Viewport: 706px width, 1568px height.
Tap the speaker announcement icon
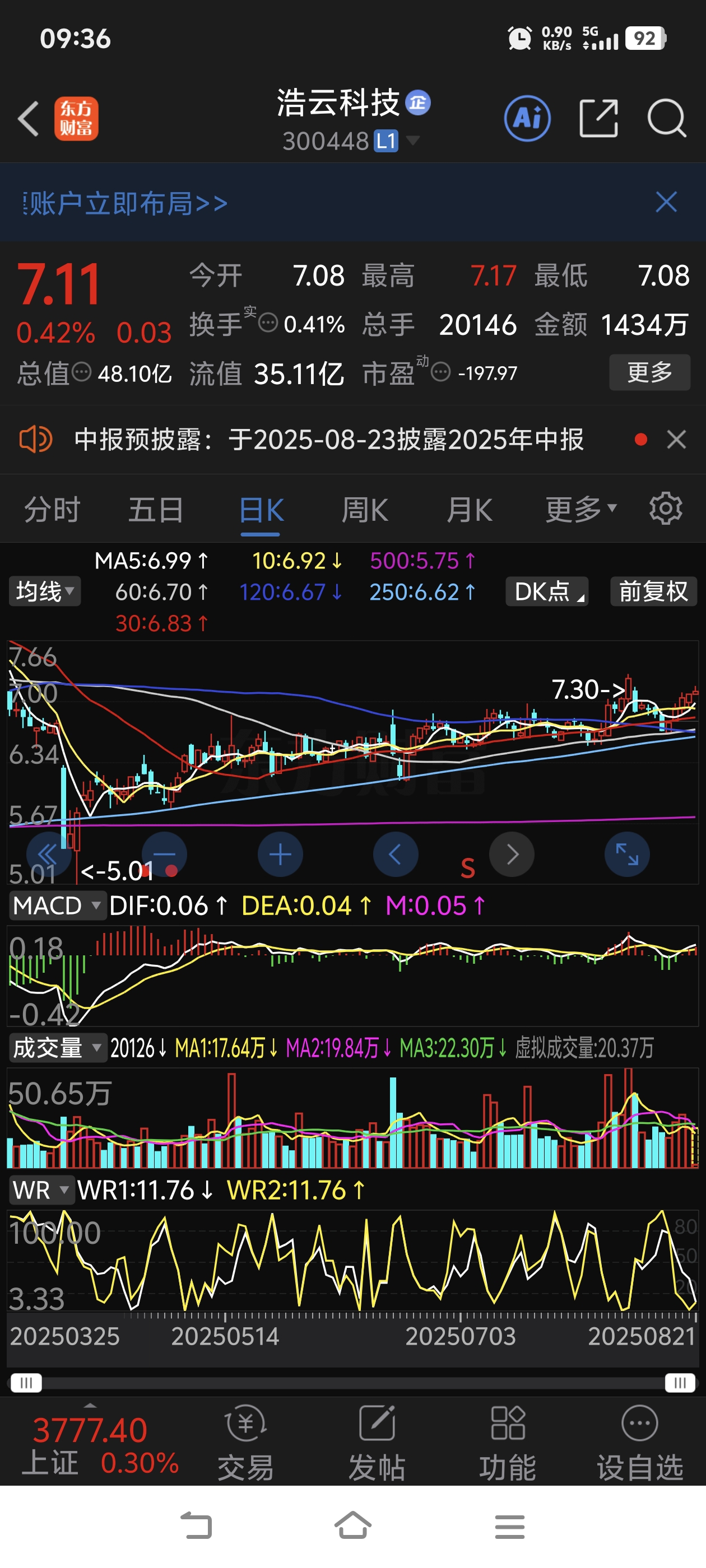[x=35, y=439]
